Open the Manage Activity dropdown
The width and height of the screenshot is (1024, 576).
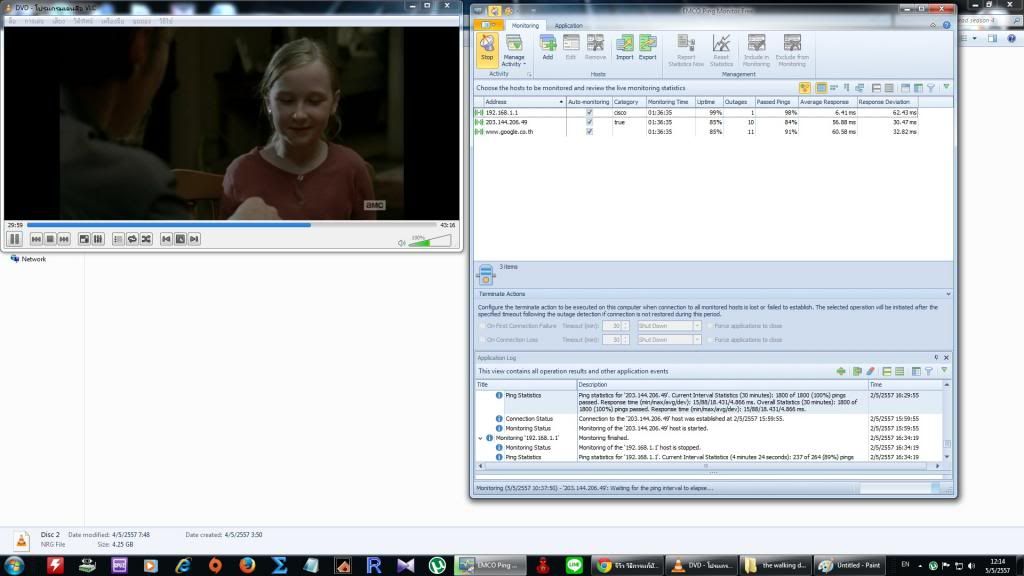[x=514, y=51]
